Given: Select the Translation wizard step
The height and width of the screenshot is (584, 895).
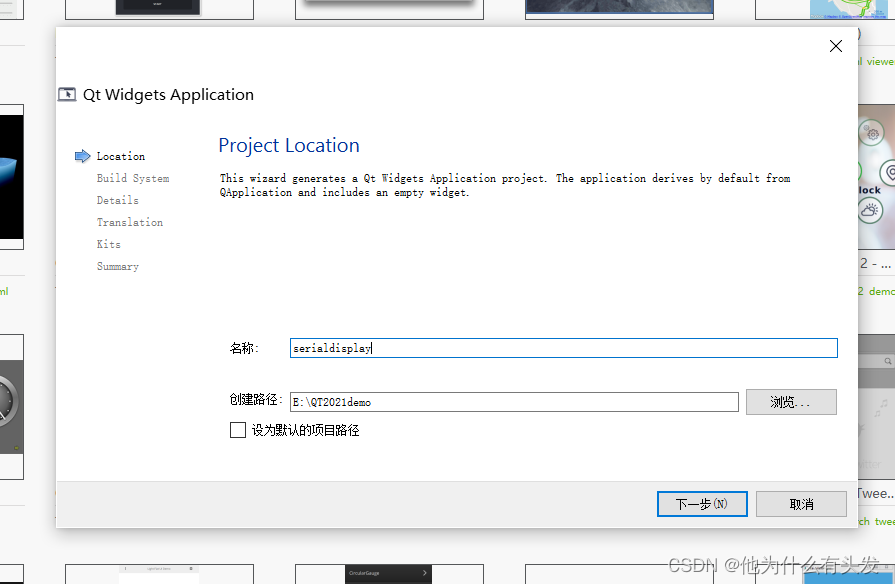Looking at the screenshot, I should tap(130, 222).
